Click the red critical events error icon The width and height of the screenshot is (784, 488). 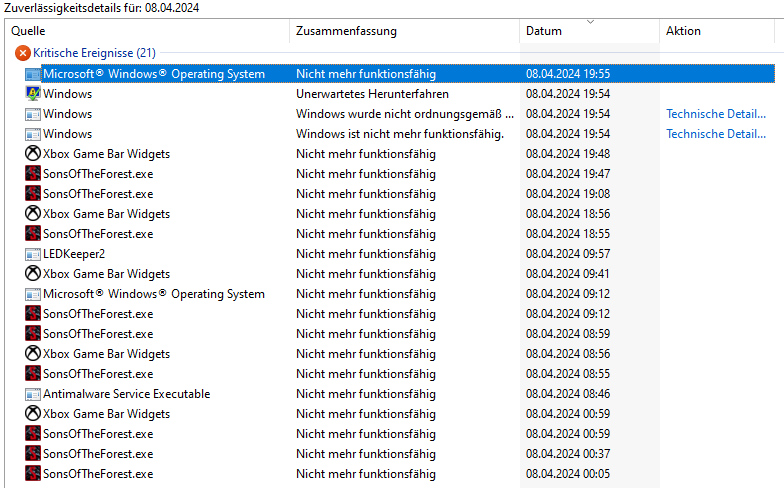click(x=22, y=52)
